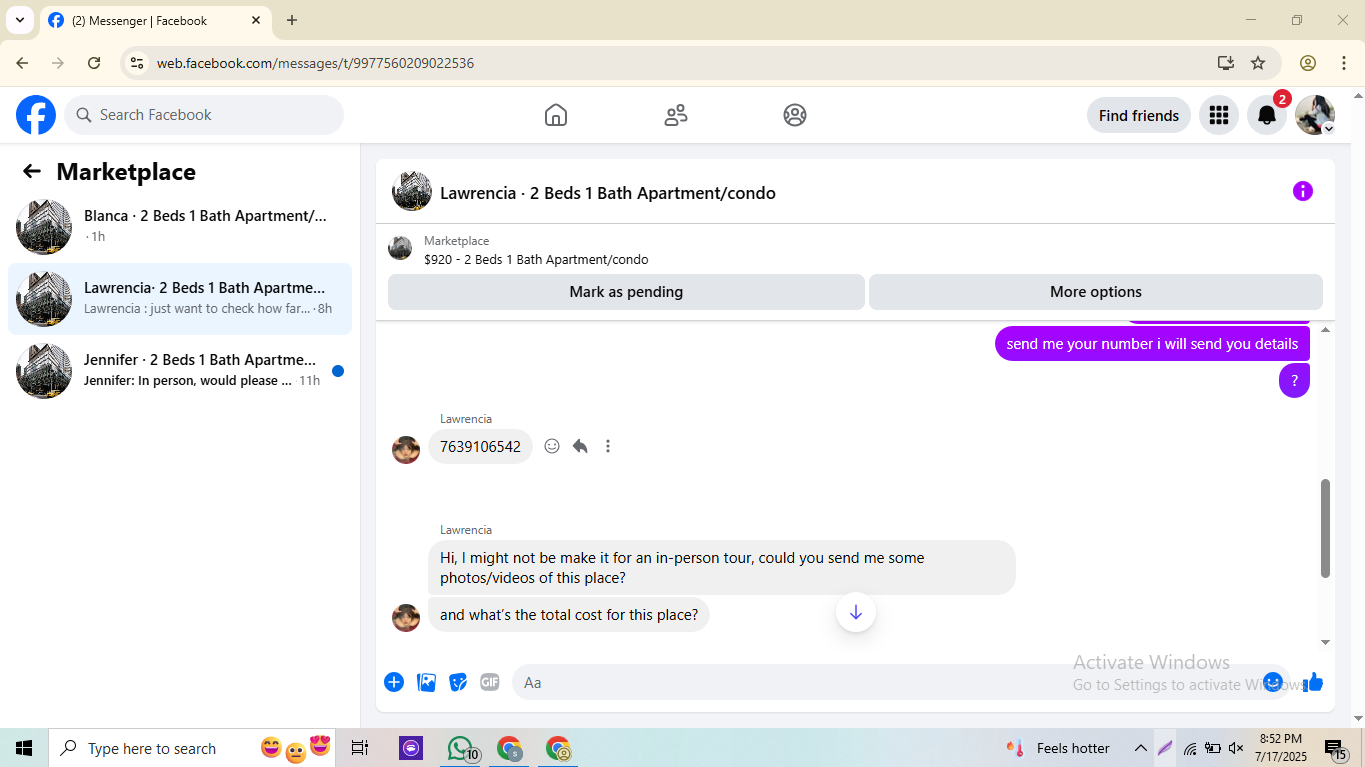
Task: Click chat scrollbar up arrow
Action: tap(1326, 330)
